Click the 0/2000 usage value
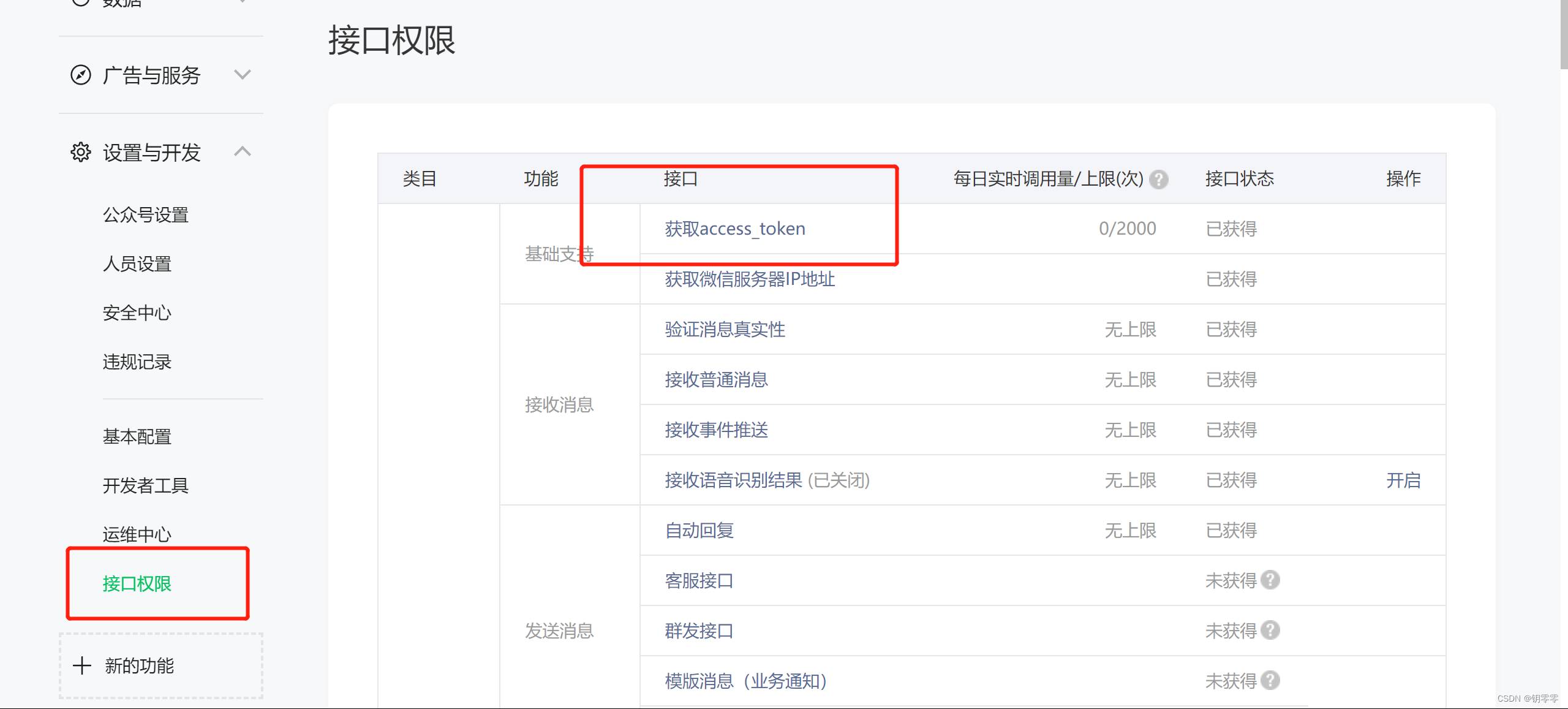 pos(1128,229)
